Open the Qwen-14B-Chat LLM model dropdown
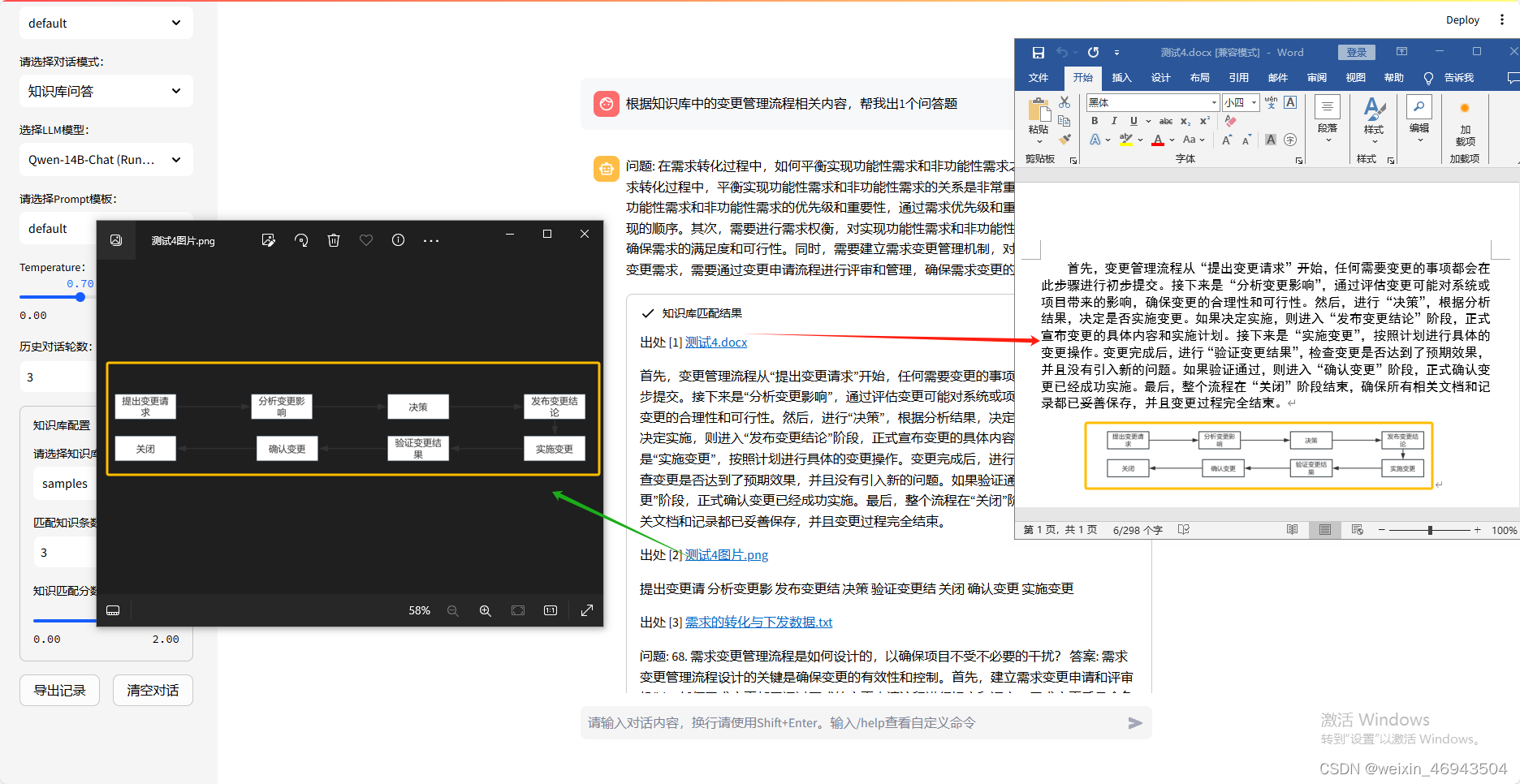Image resolution: width=1520 pixels, height=784 pixels. click(x=106, y=159)
